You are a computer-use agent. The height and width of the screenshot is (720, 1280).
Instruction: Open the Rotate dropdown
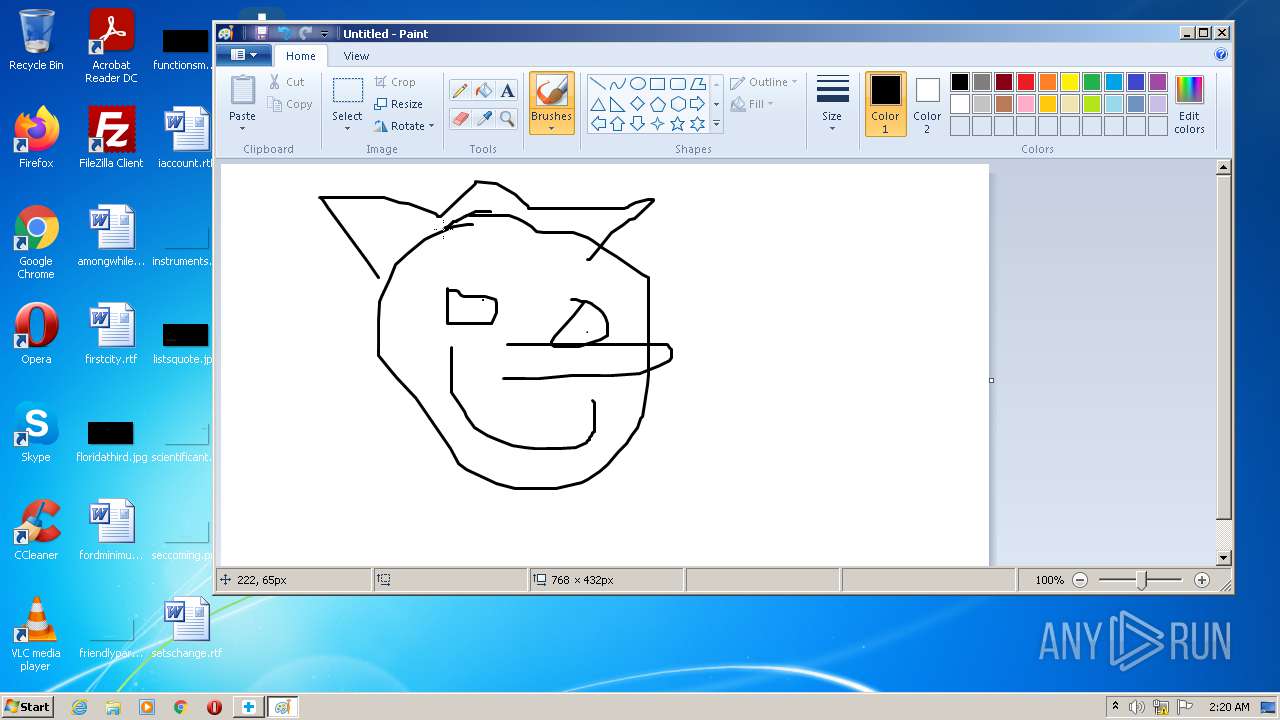pyautogui.click(x=405, y=126)
